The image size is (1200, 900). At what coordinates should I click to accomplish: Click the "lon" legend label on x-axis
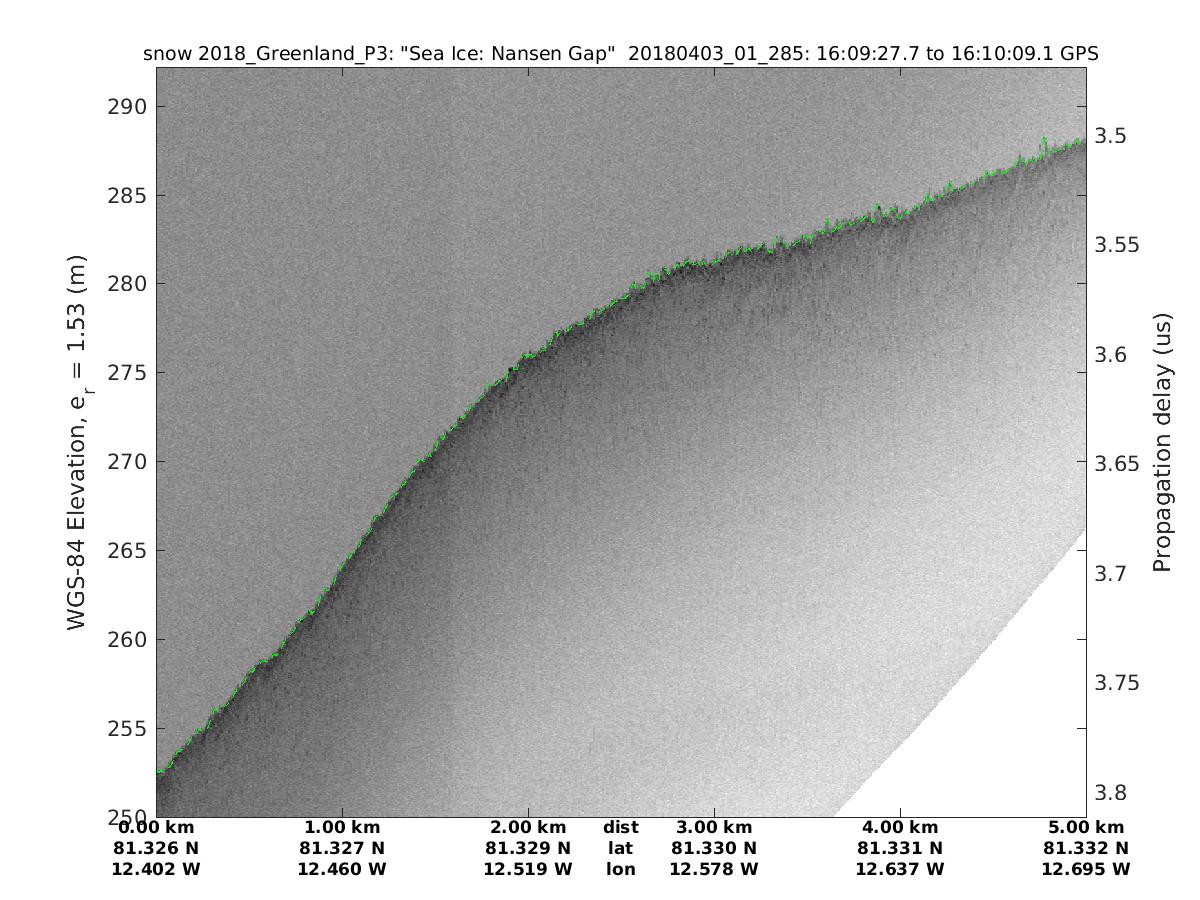point(620,869)
